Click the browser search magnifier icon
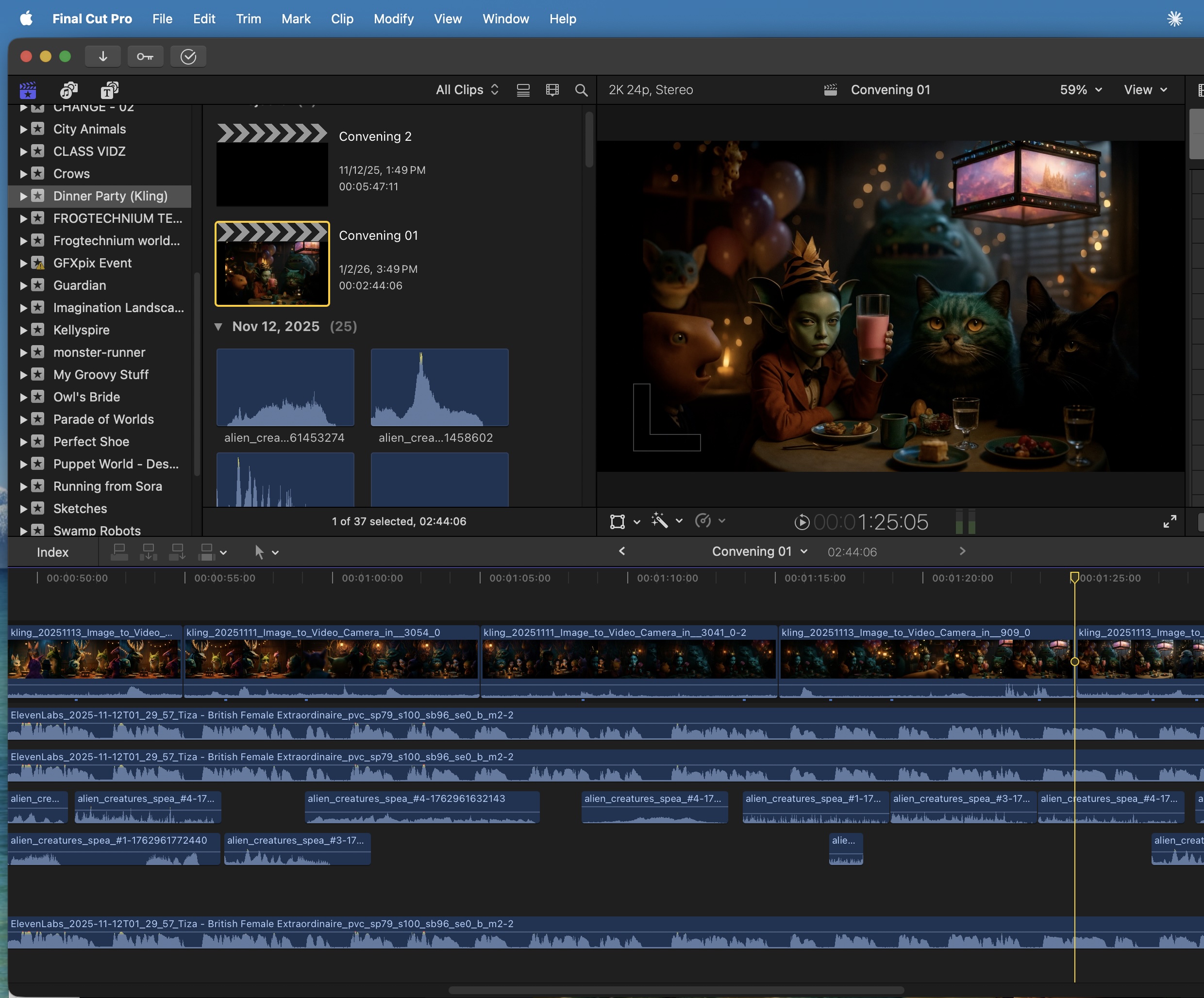Image resolution: width=1204 pixels, height=998 pixels. pos(581,90)
